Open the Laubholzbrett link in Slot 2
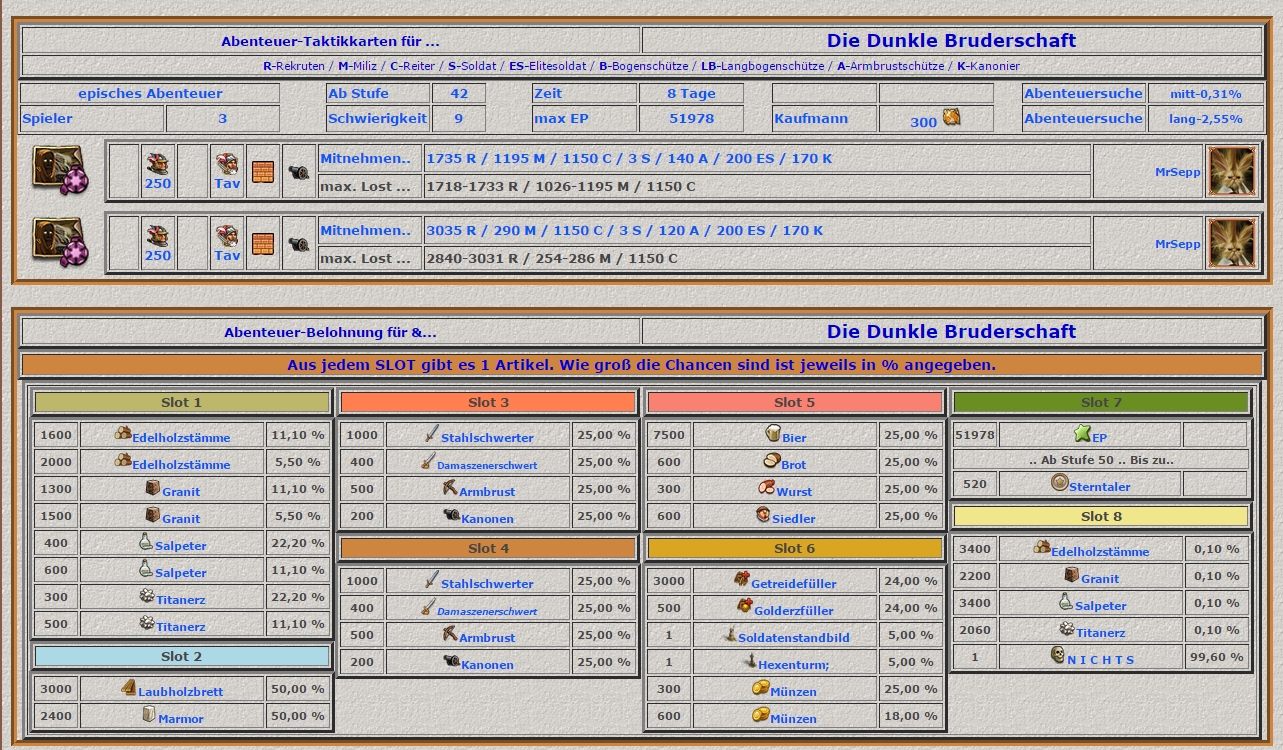Image resolution: width=1283 pixels, height=750 pixels. click(x=180, y=691)
